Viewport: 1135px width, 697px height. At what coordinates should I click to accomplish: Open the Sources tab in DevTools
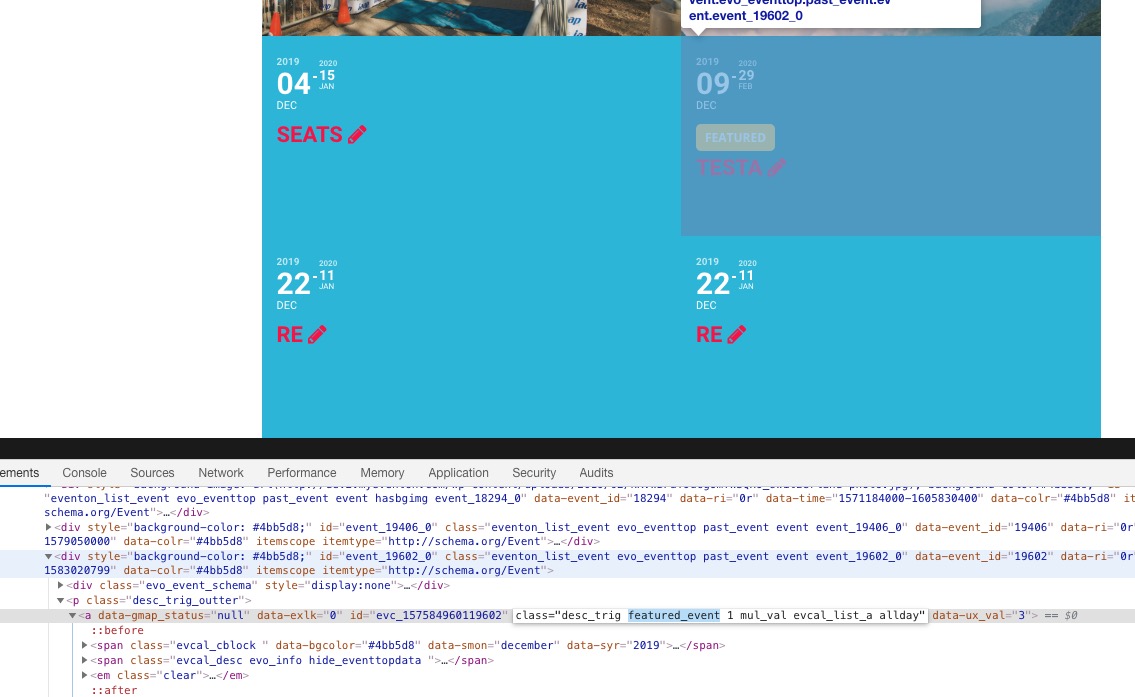[x=152, y=473]
